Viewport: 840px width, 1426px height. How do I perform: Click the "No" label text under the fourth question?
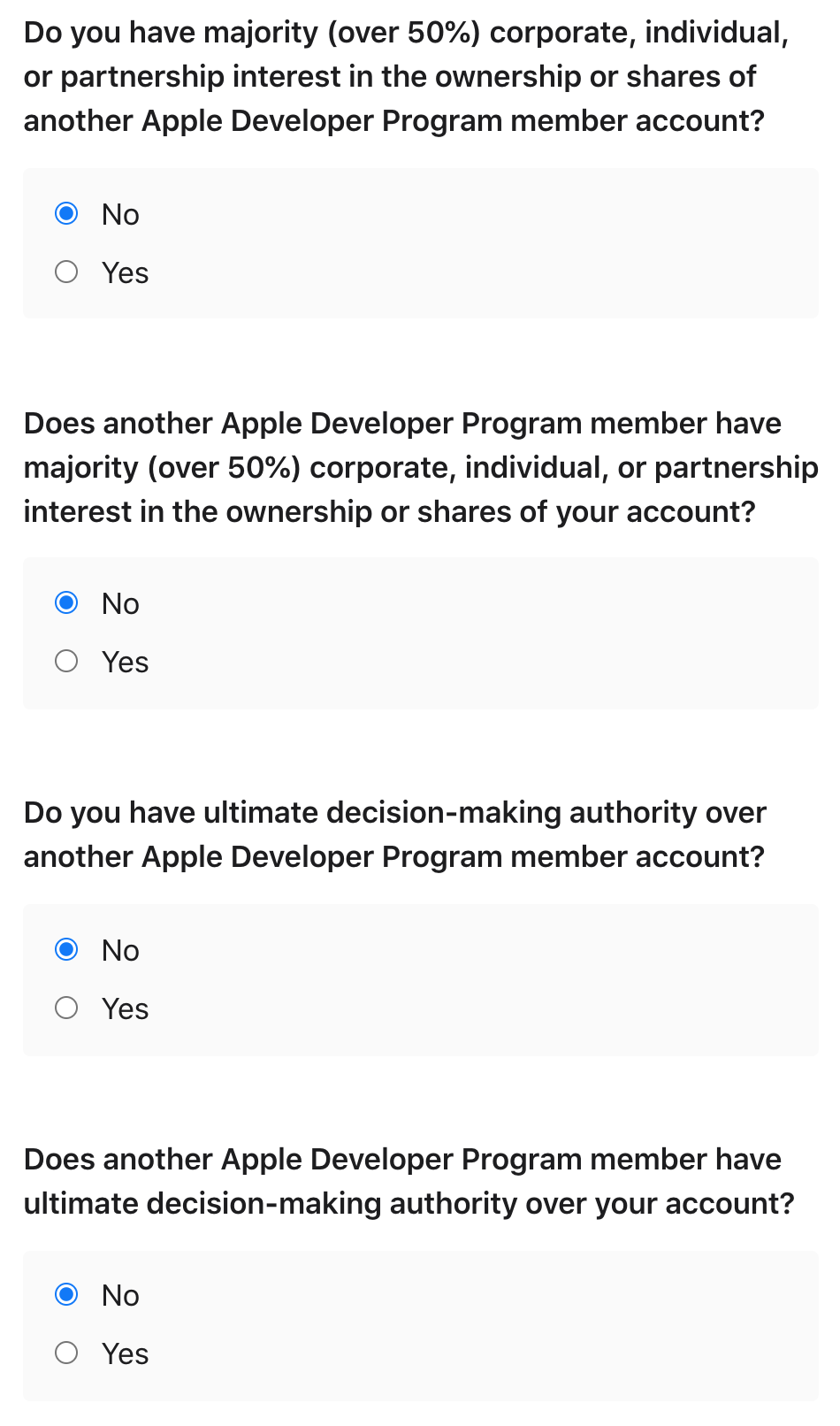coord(120,1295)
